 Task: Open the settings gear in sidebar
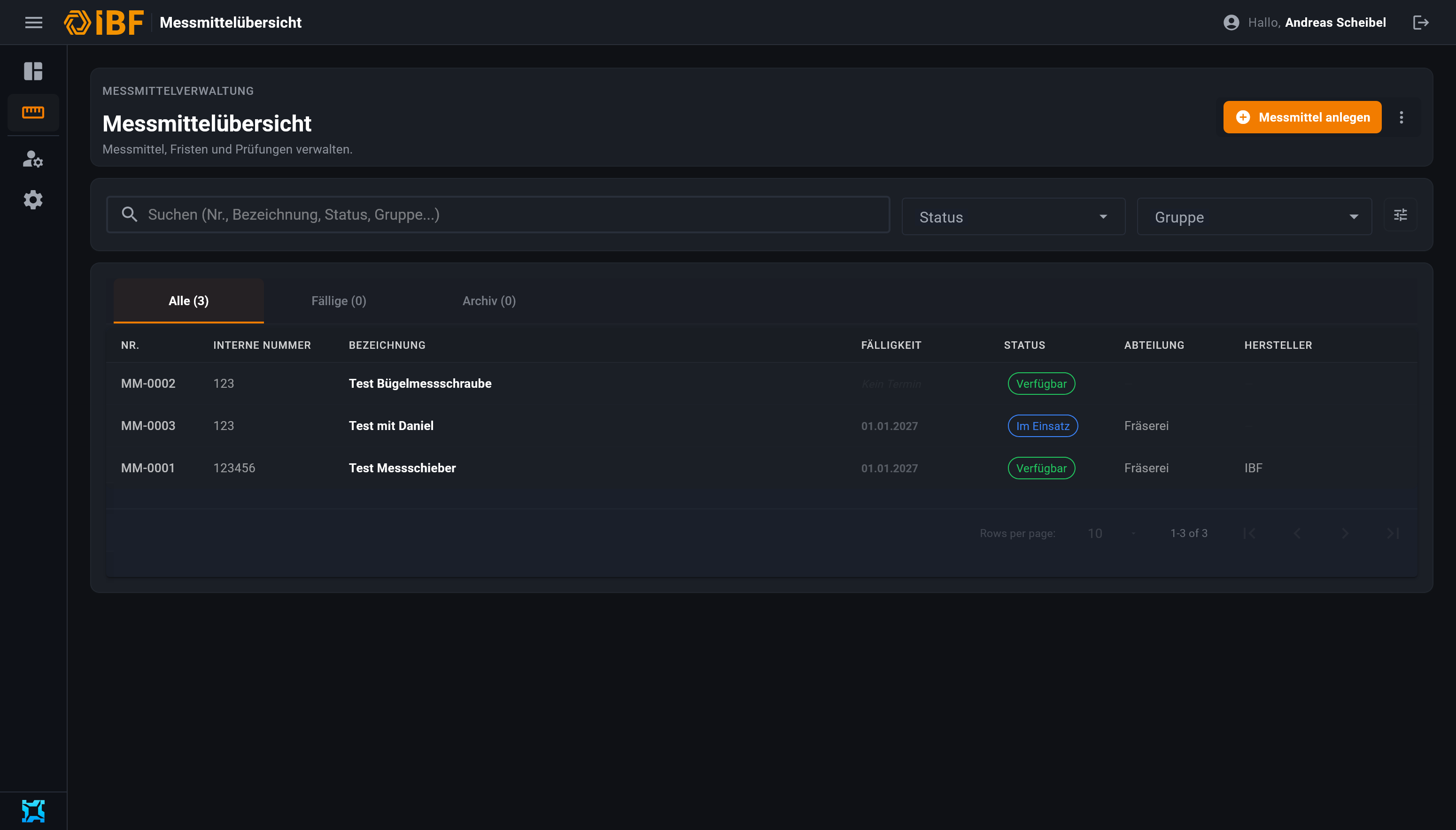(33, 200)
